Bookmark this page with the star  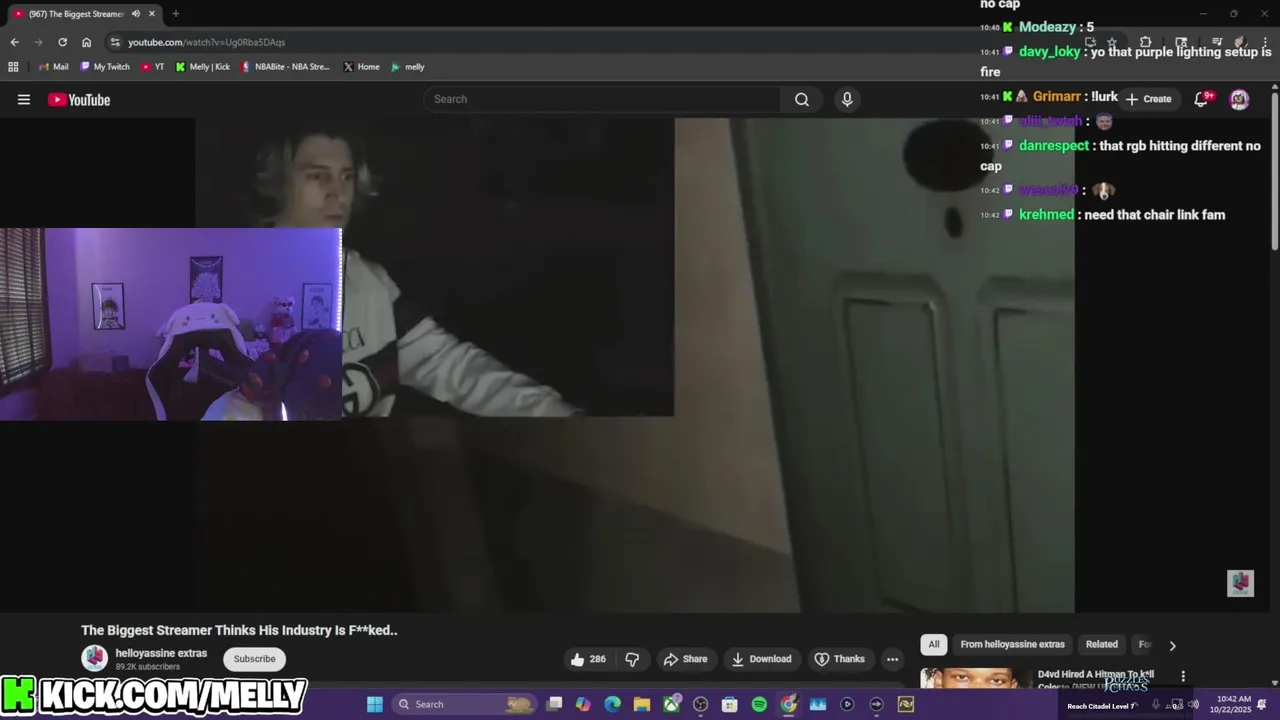[1112, 42]
